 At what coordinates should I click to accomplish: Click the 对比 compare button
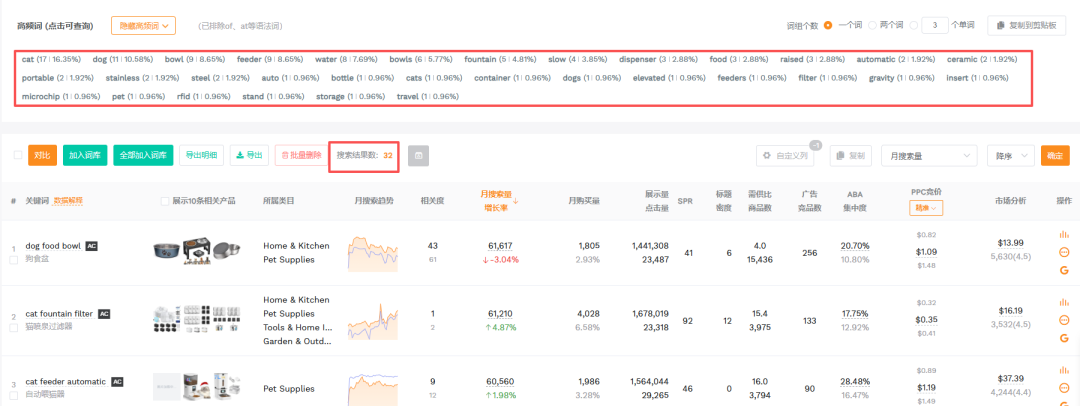(x=42, y=155)
